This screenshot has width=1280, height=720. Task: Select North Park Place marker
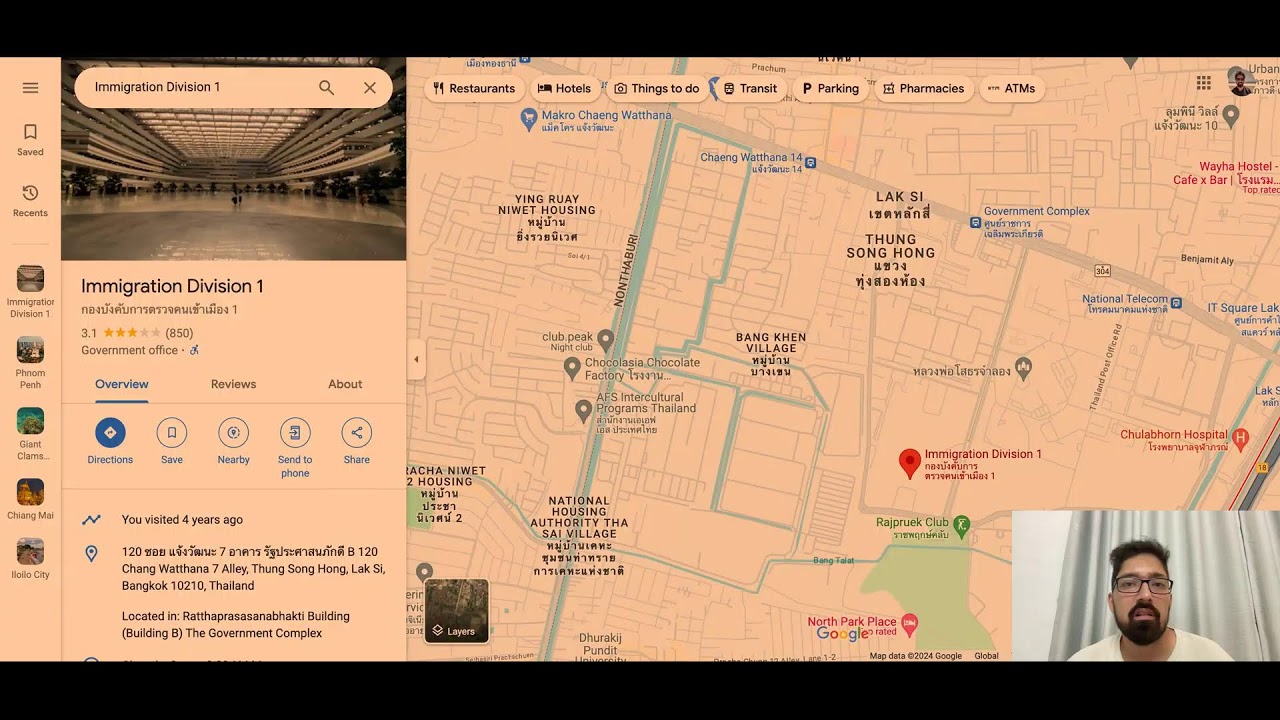coord(909,625)
